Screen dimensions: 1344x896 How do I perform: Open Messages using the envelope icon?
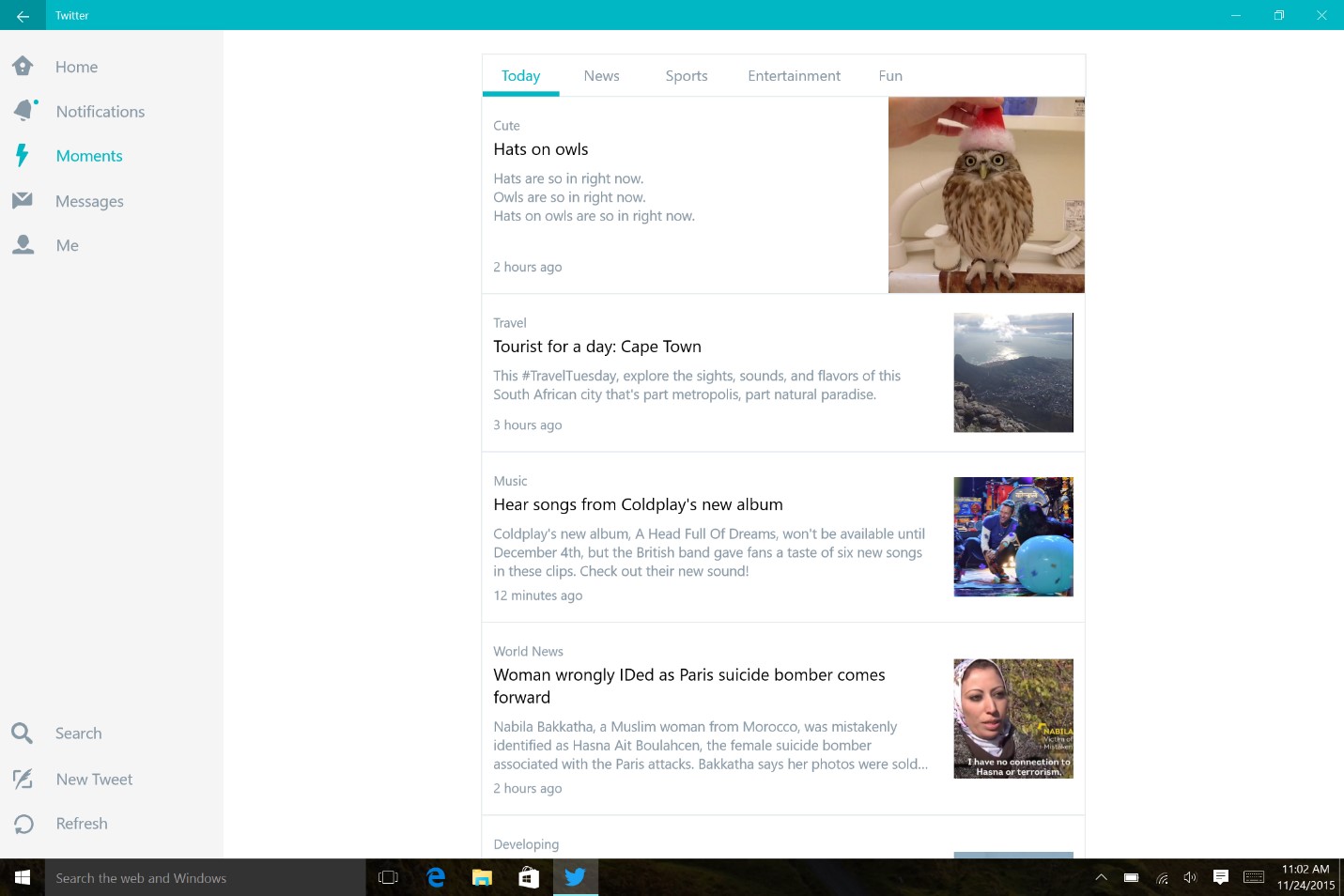click(23, 201)
